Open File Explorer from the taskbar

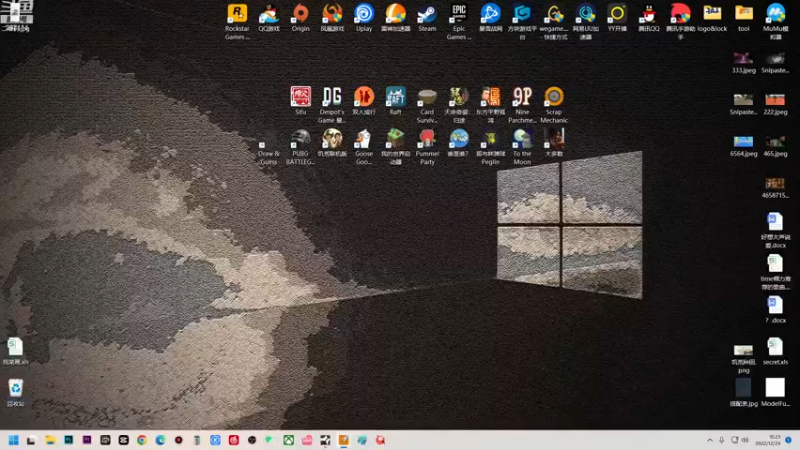pyautogui.click(x=50, y=440)
